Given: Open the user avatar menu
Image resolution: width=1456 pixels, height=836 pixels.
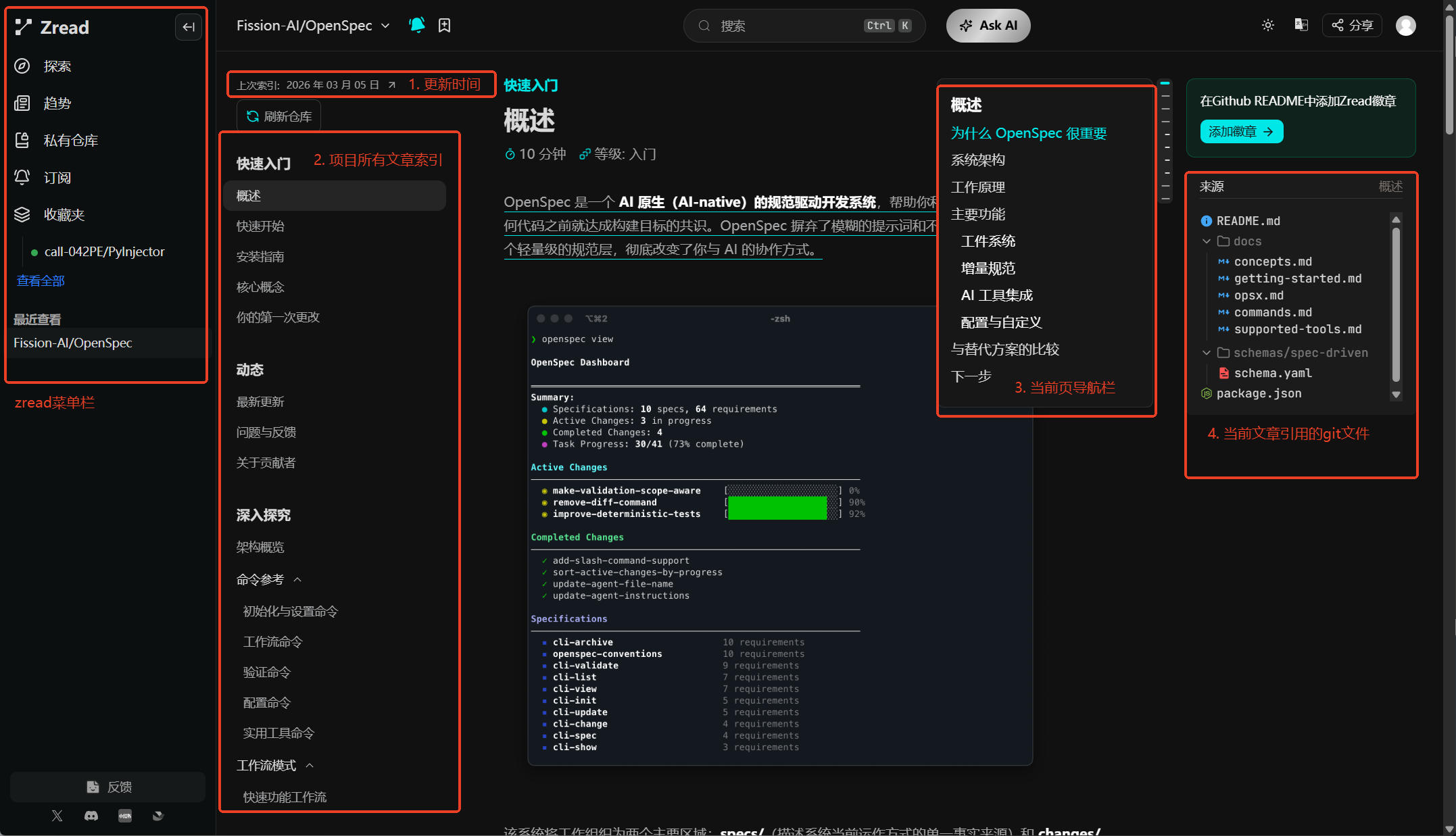Looking at the screenshot, I should pos(1406,26).
